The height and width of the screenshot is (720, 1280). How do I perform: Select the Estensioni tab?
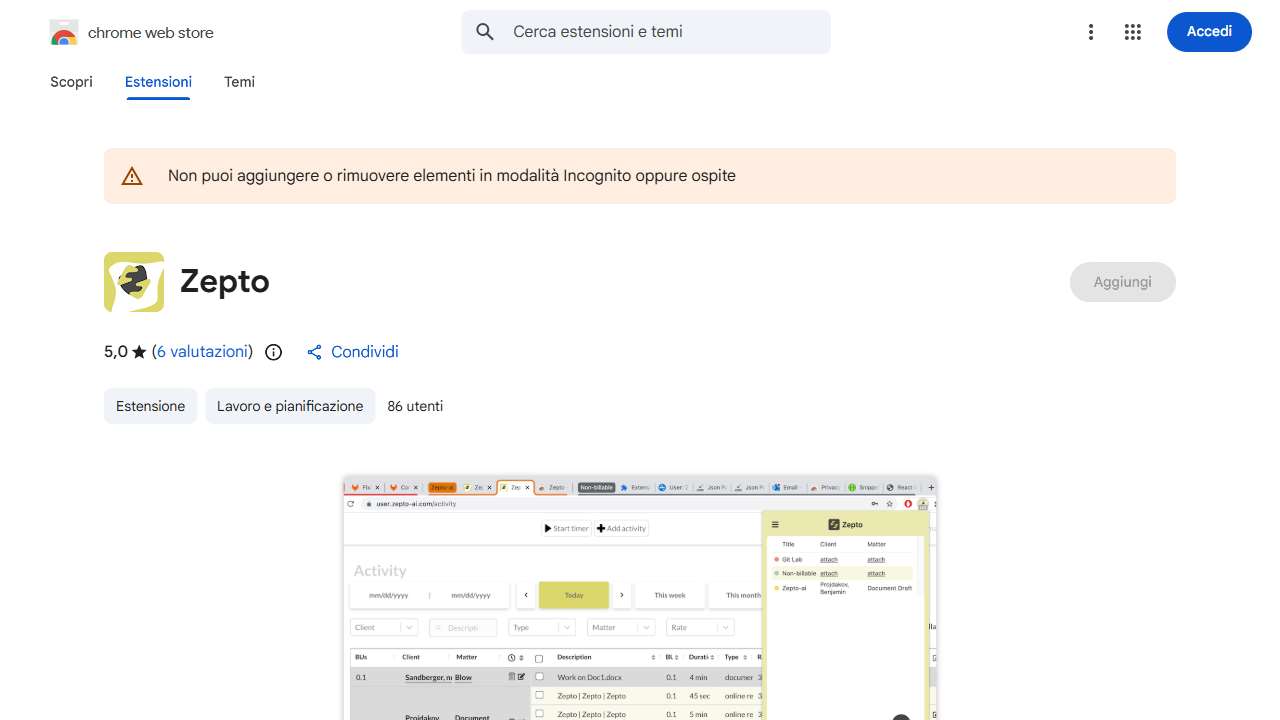pyautogui.click(x=158, y=82)
